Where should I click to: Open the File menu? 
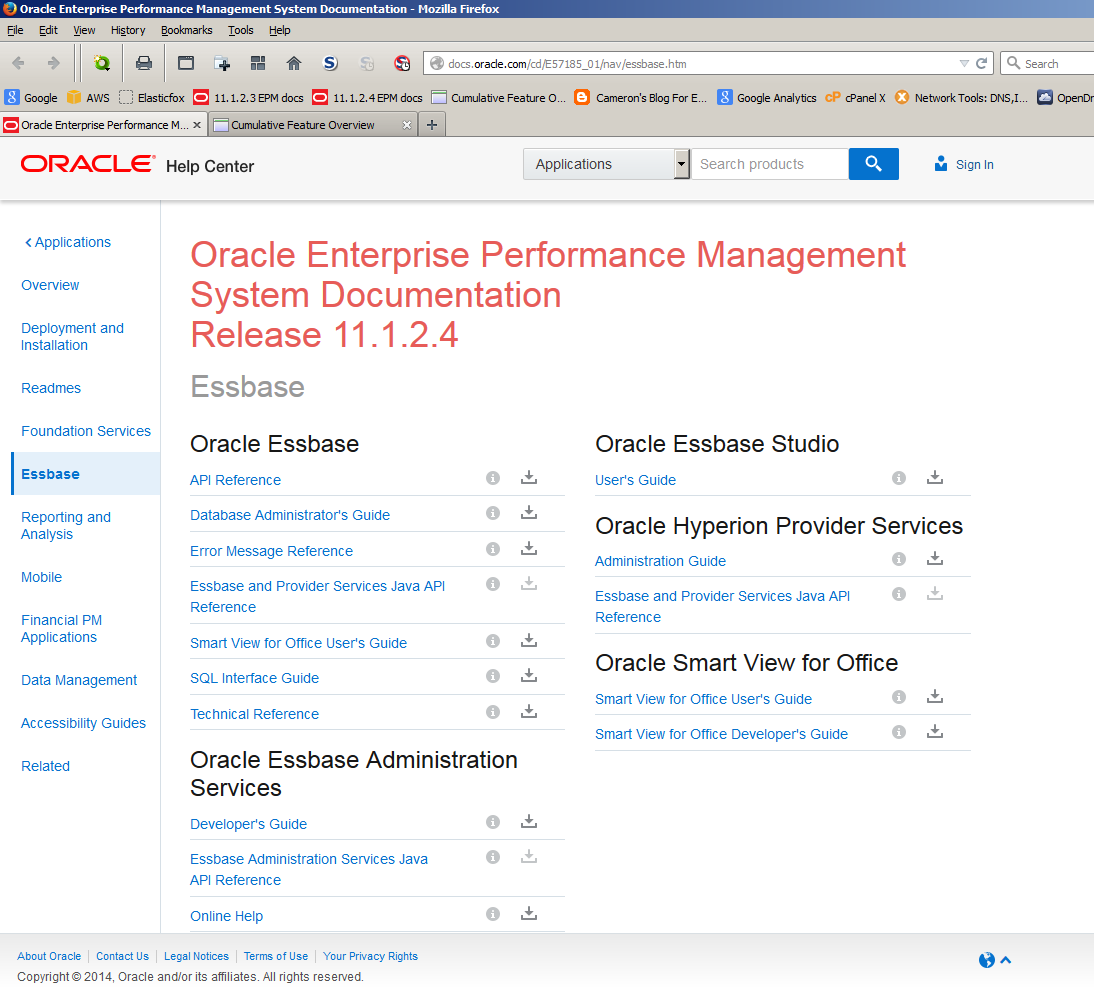click(x=15, y=30)
